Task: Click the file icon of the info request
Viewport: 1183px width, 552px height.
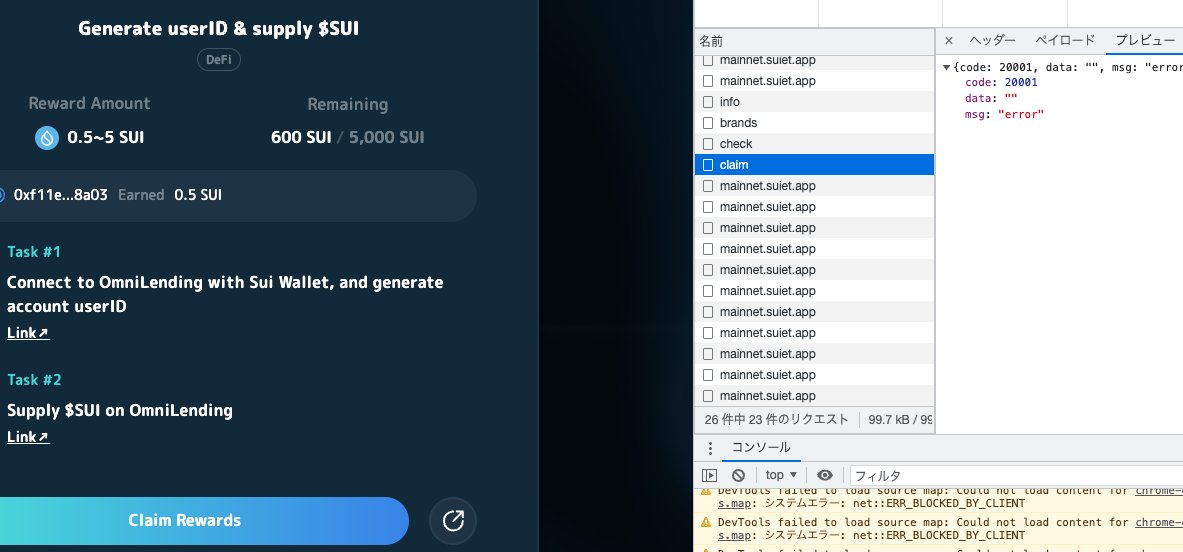Action: [x=708, y=102]
